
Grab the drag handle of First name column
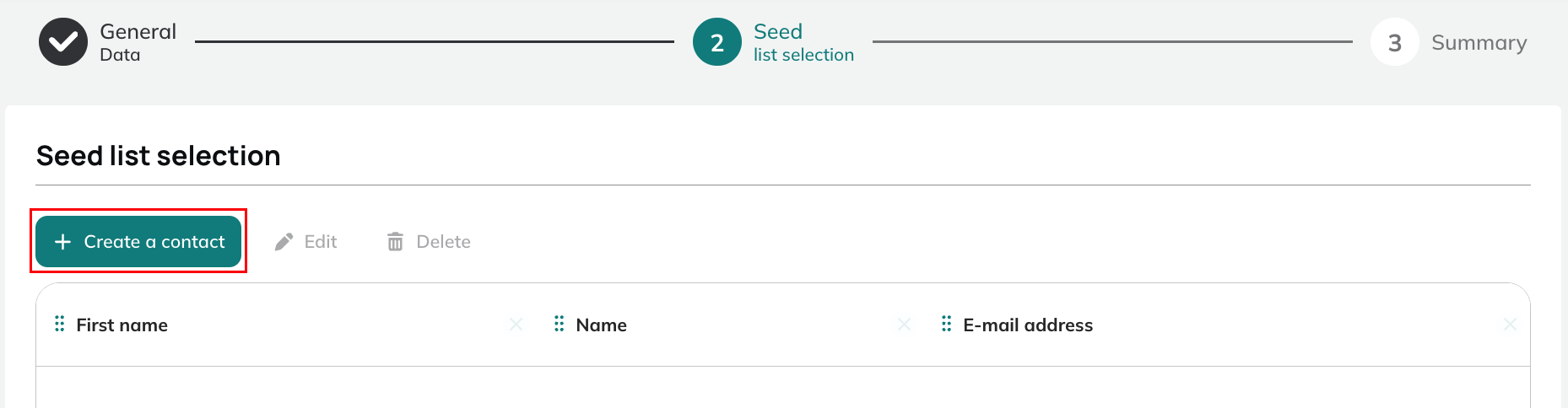point(59,324)
